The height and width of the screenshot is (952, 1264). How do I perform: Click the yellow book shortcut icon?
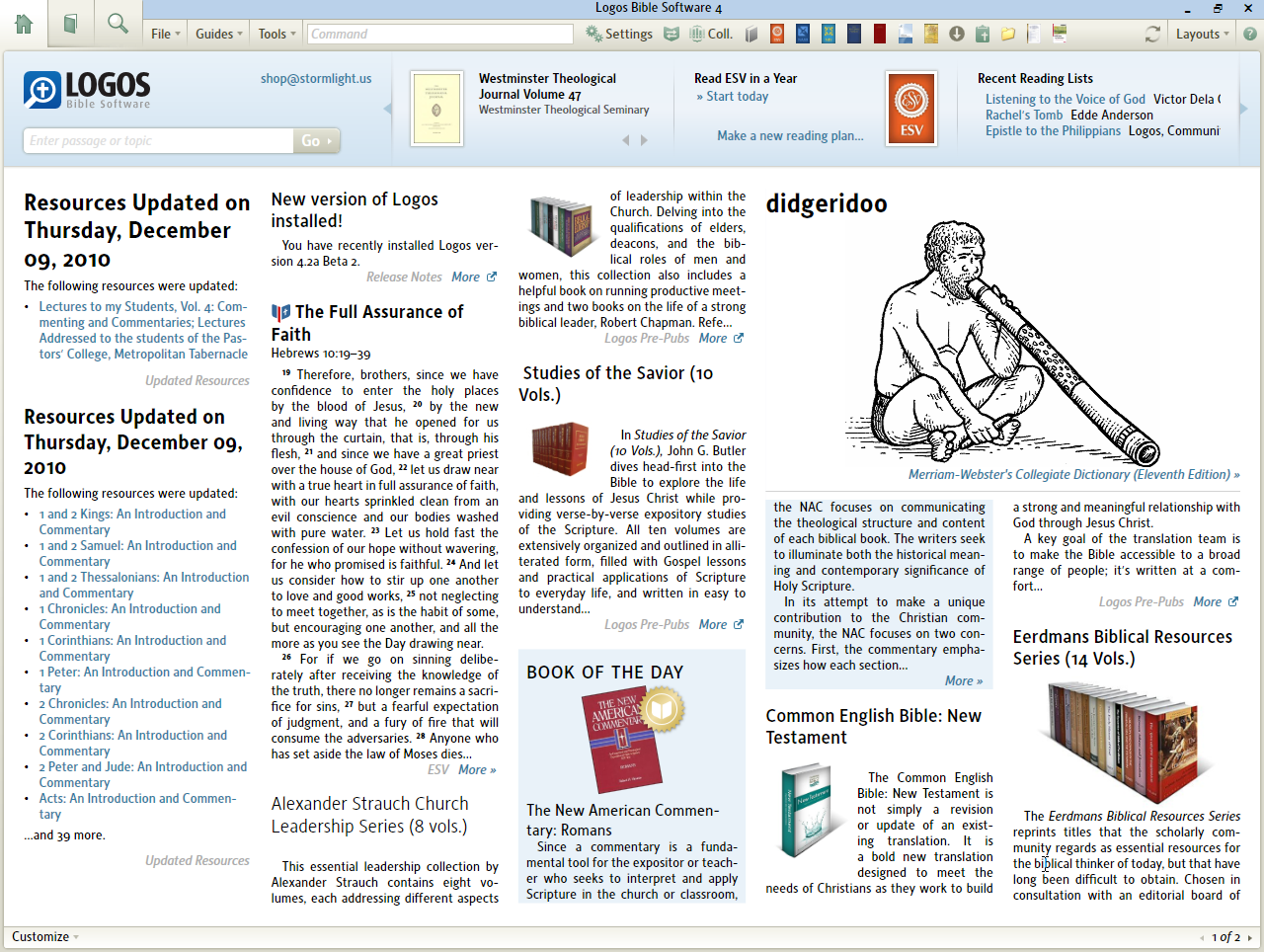[931, 34]
